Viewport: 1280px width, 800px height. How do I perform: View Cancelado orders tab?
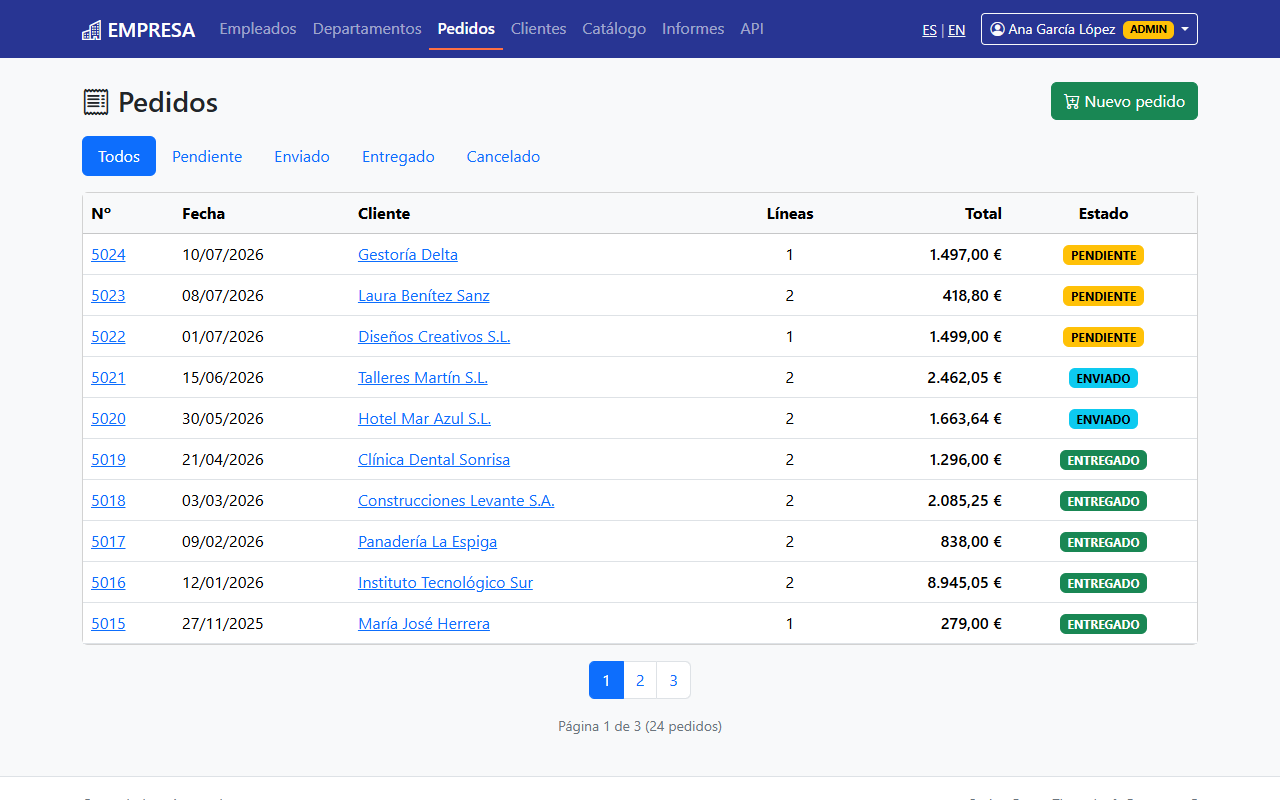pyautogui.click(x=503, y=156)
